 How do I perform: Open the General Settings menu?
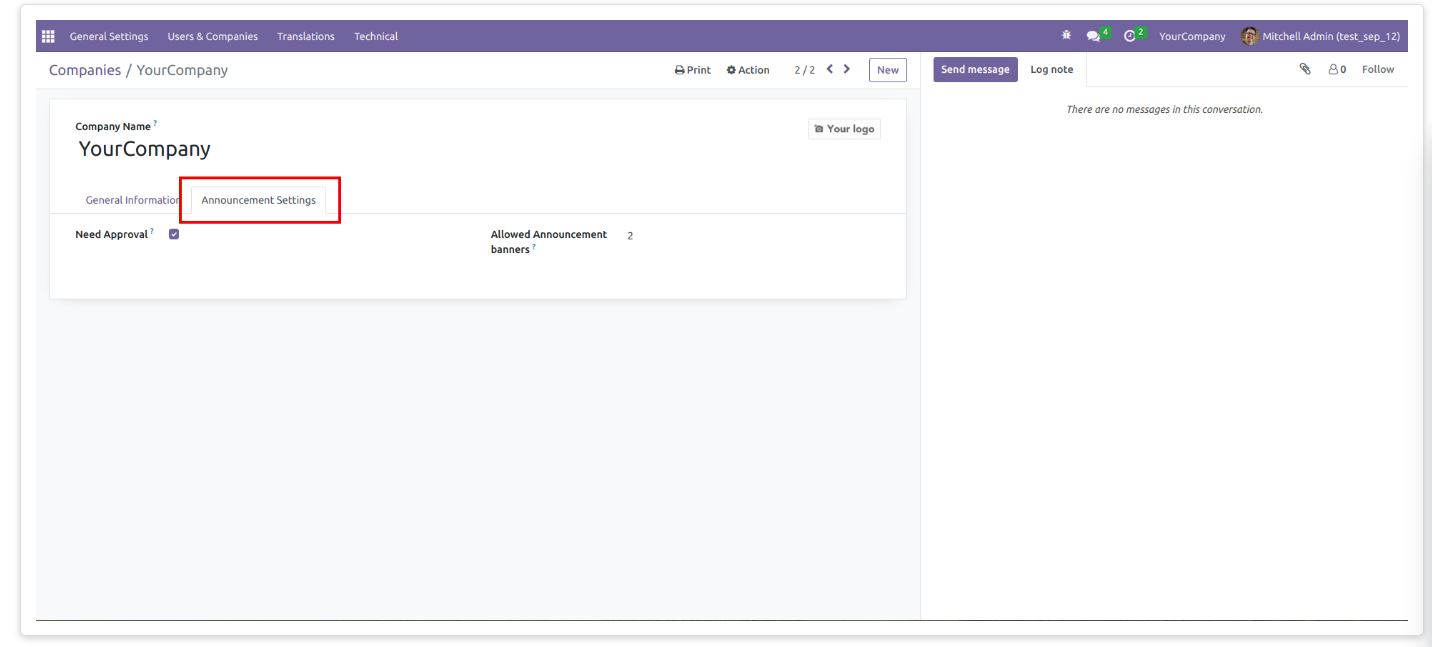(109, 36)
